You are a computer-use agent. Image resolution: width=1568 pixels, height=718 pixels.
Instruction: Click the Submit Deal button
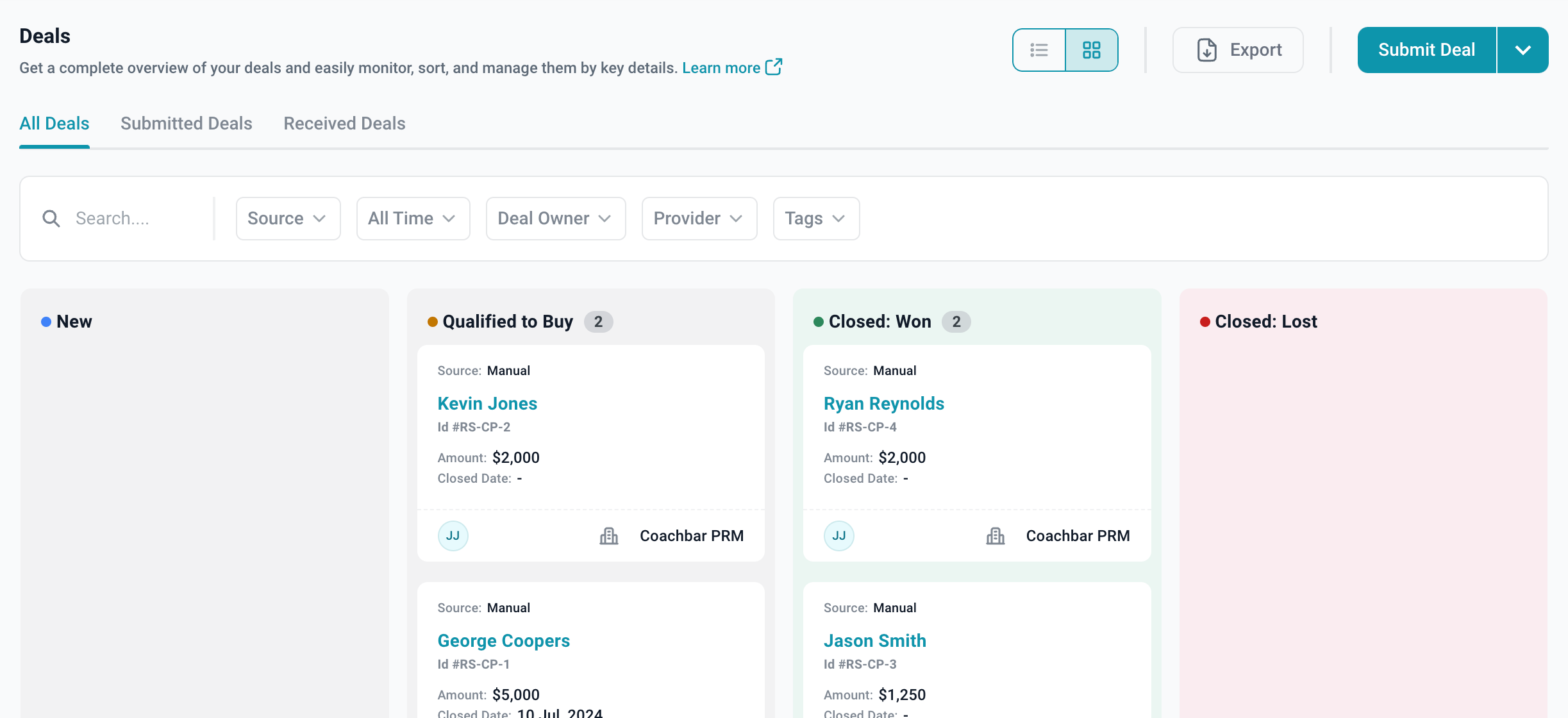point(1426,50)
